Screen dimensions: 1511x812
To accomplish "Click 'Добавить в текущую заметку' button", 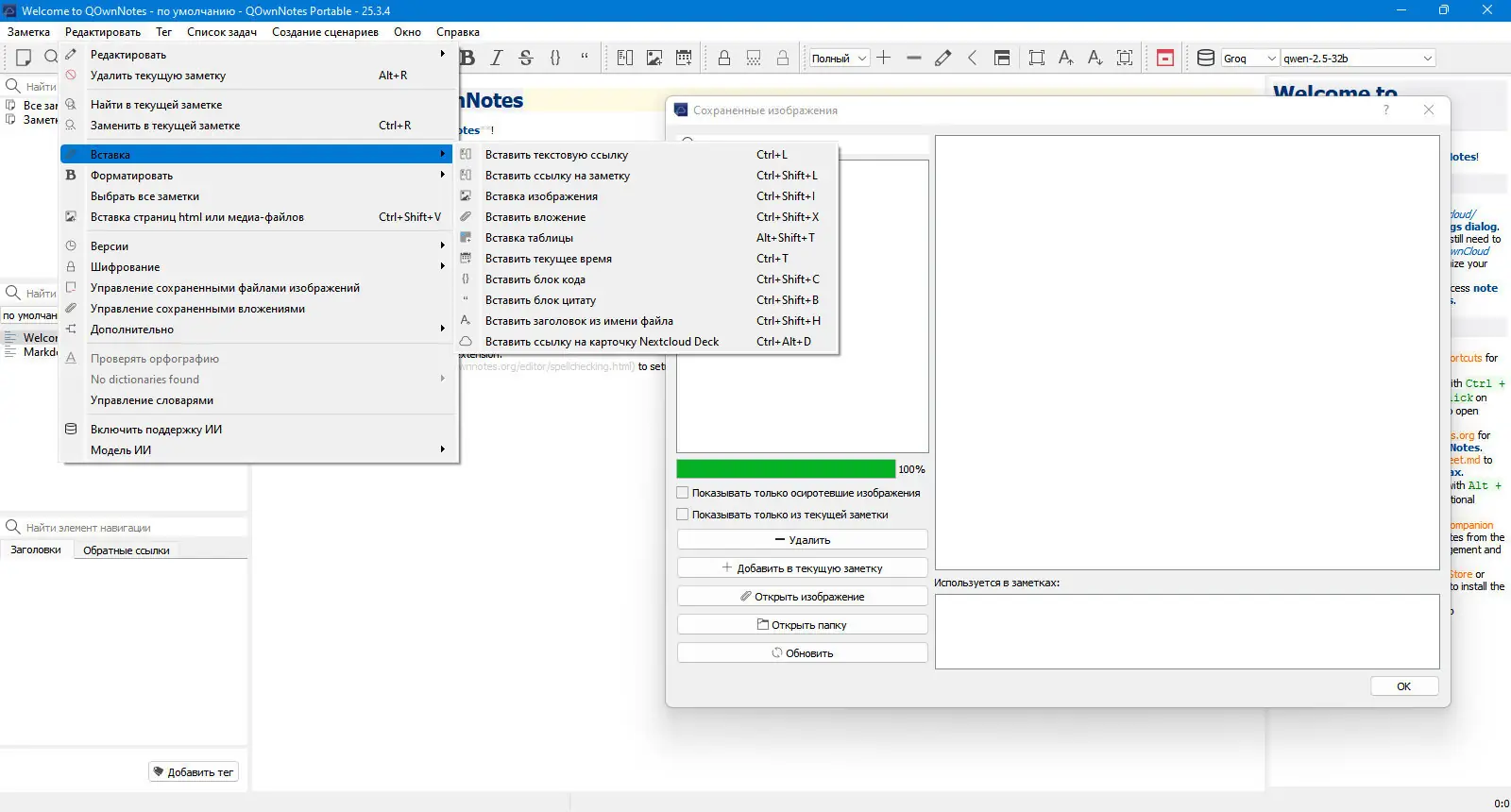I will (x=803, y=568).
